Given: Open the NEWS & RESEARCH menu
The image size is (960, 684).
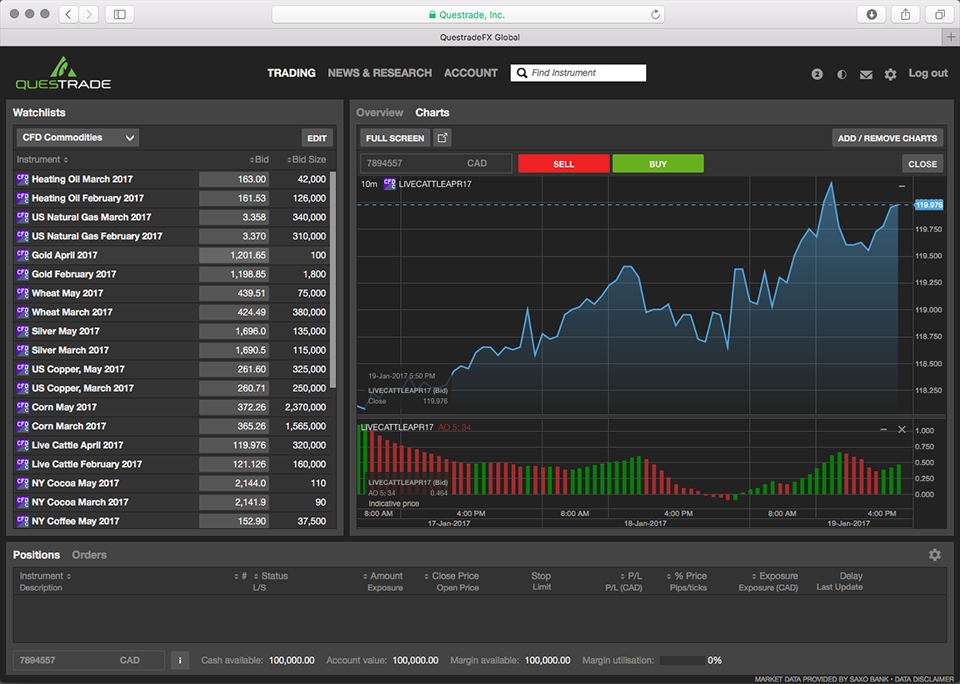Looking at the screenshot, I should point(380,73).
